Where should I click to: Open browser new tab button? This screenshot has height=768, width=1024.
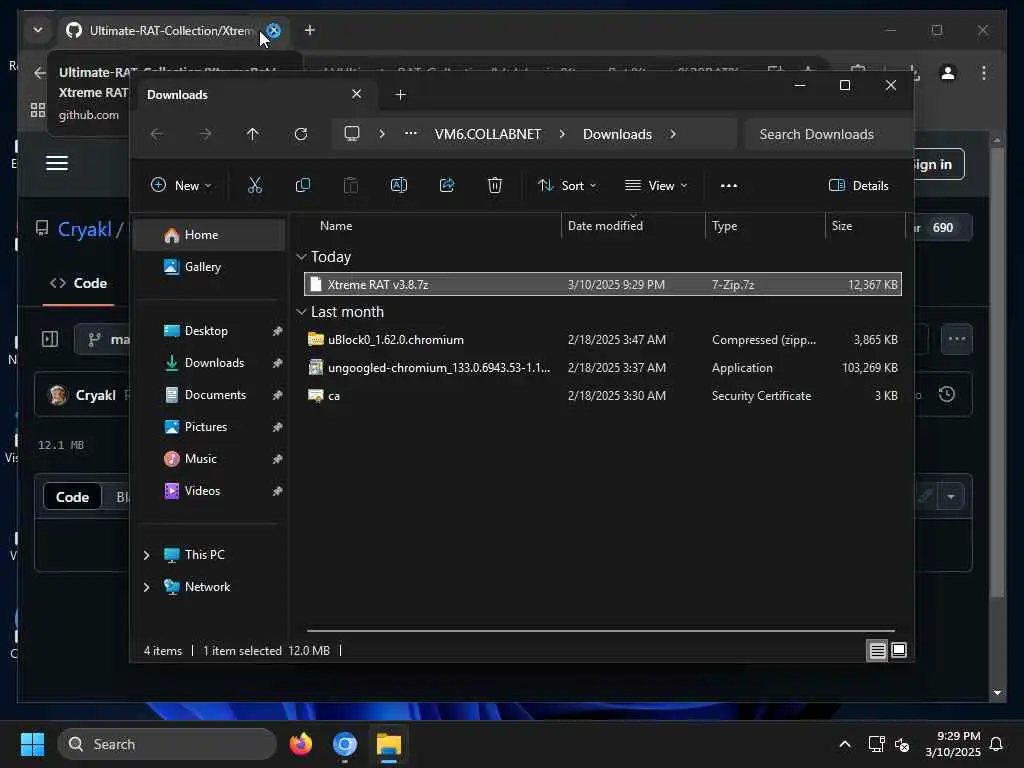coord(310,30)
